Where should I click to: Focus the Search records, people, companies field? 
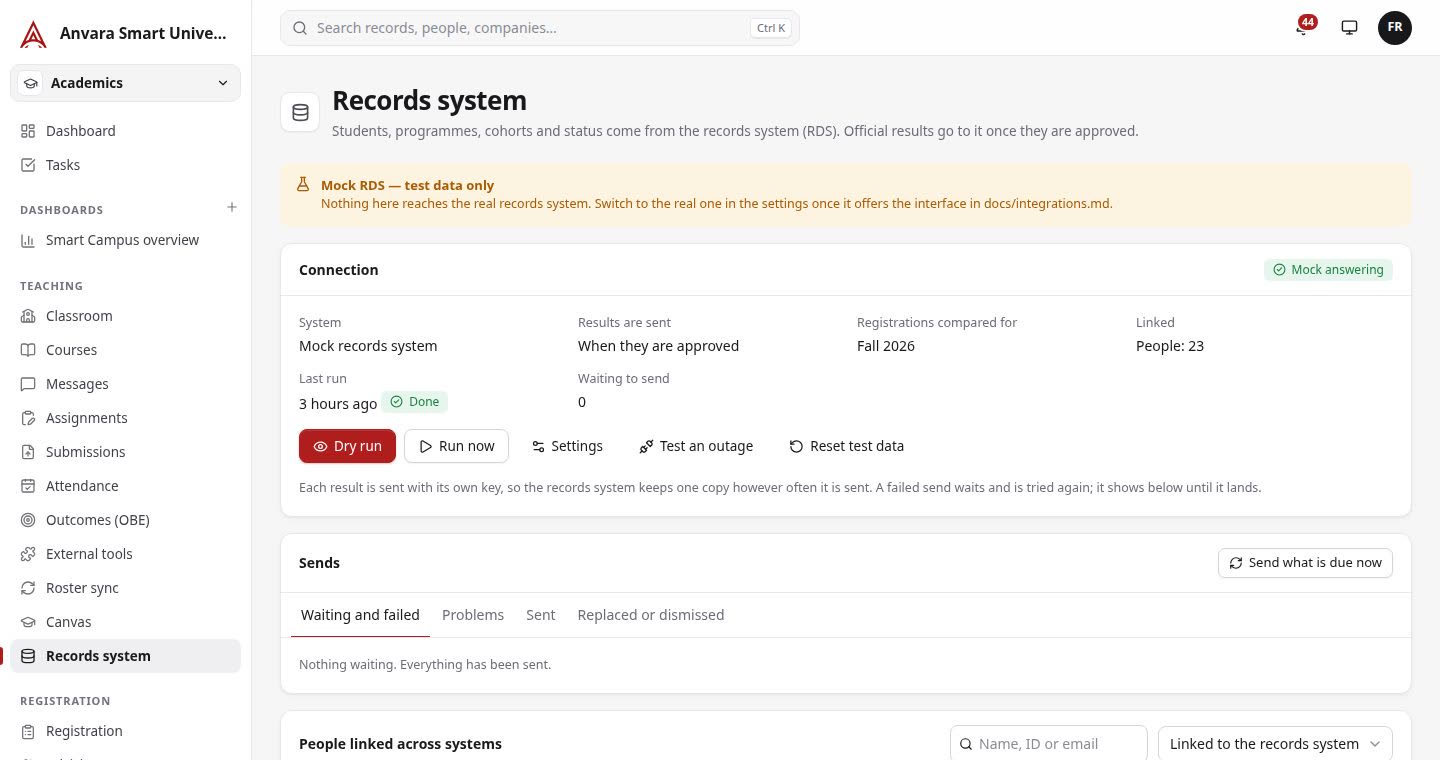(x=540, y=28)
